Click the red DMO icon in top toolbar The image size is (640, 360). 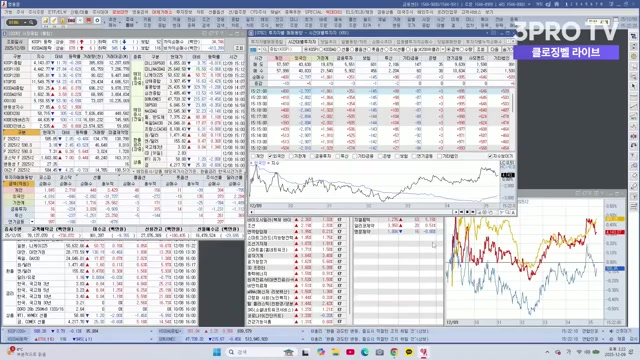[71, 21]
